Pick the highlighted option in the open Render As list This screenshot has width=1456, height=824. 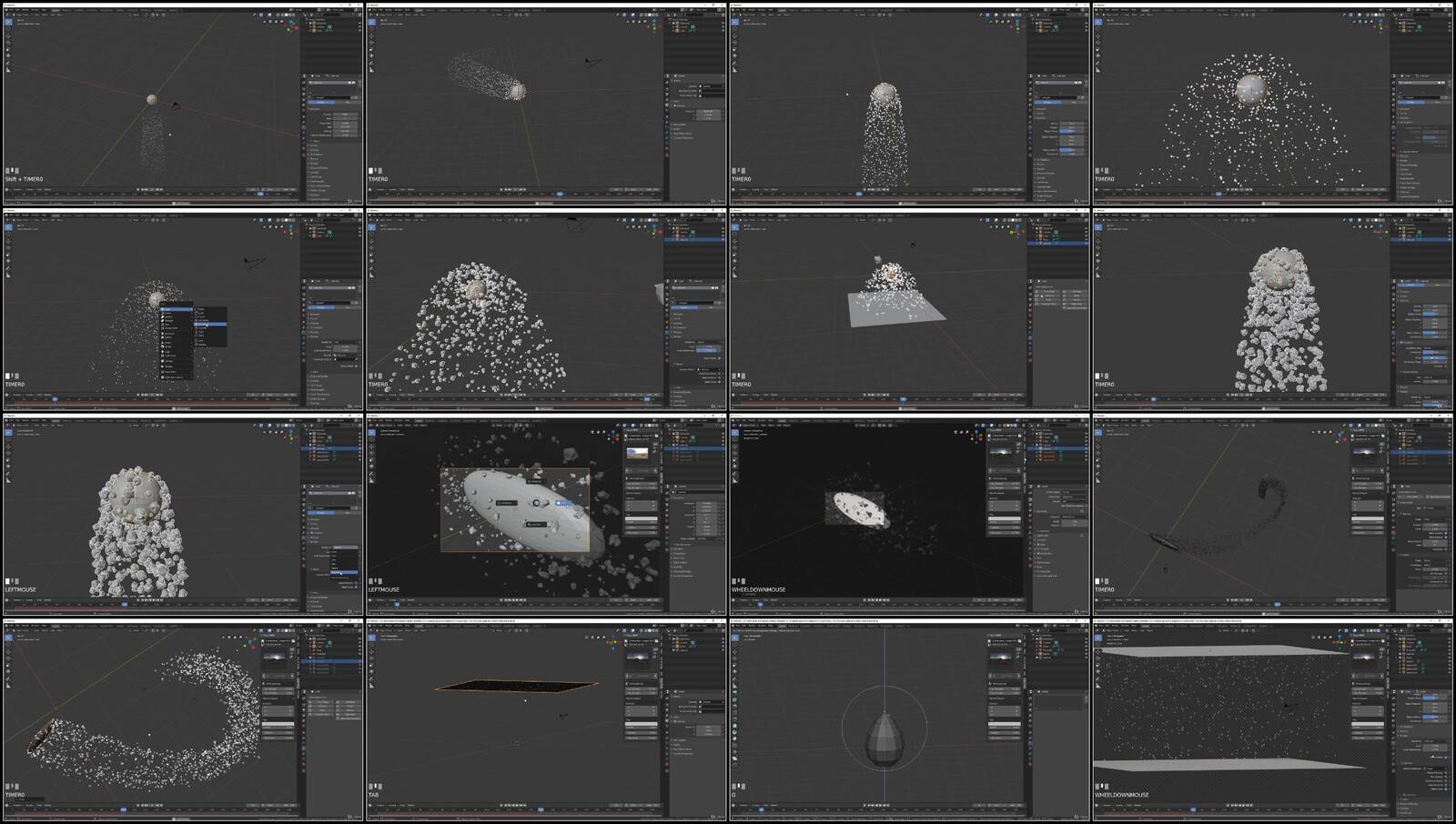343,573
